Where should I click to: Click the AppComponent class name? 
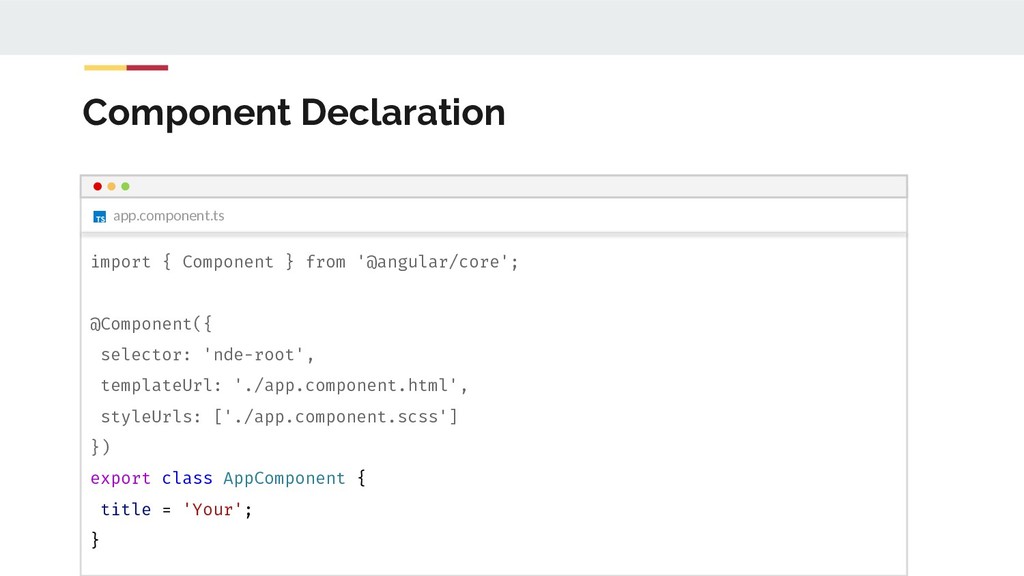tap(284, 478)
